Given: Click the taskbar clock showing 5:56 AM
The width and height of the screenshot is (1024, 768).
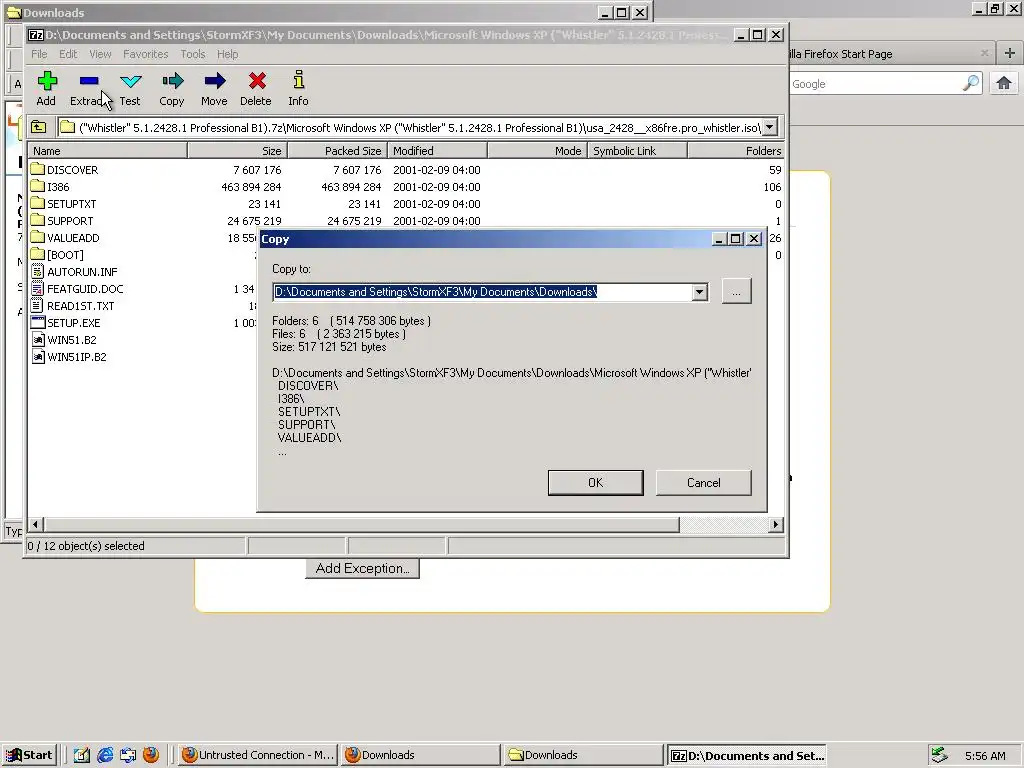Looking at the screenshot, I should pos(985,756).
